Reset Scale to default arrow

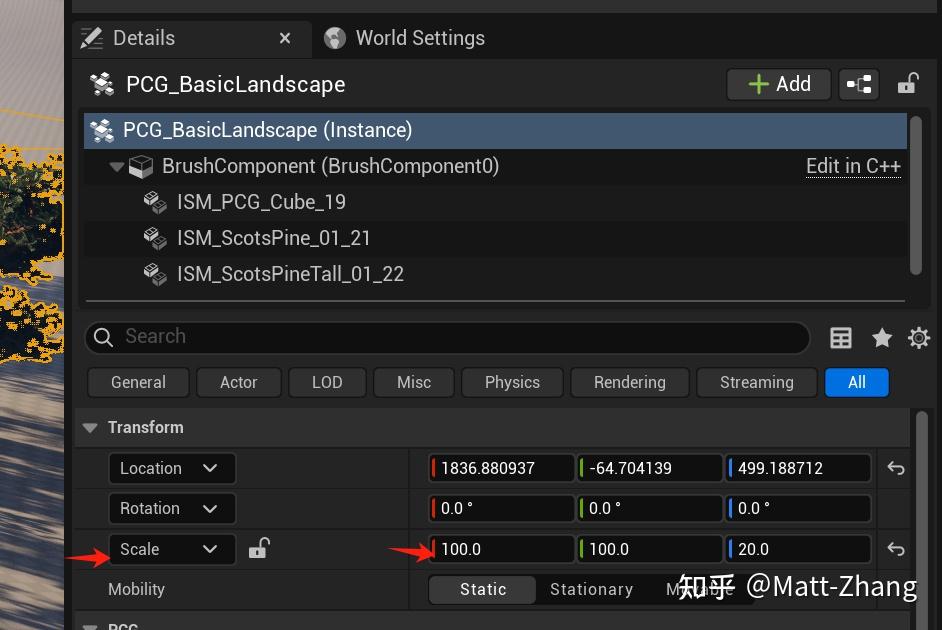(x=896, y=549)
